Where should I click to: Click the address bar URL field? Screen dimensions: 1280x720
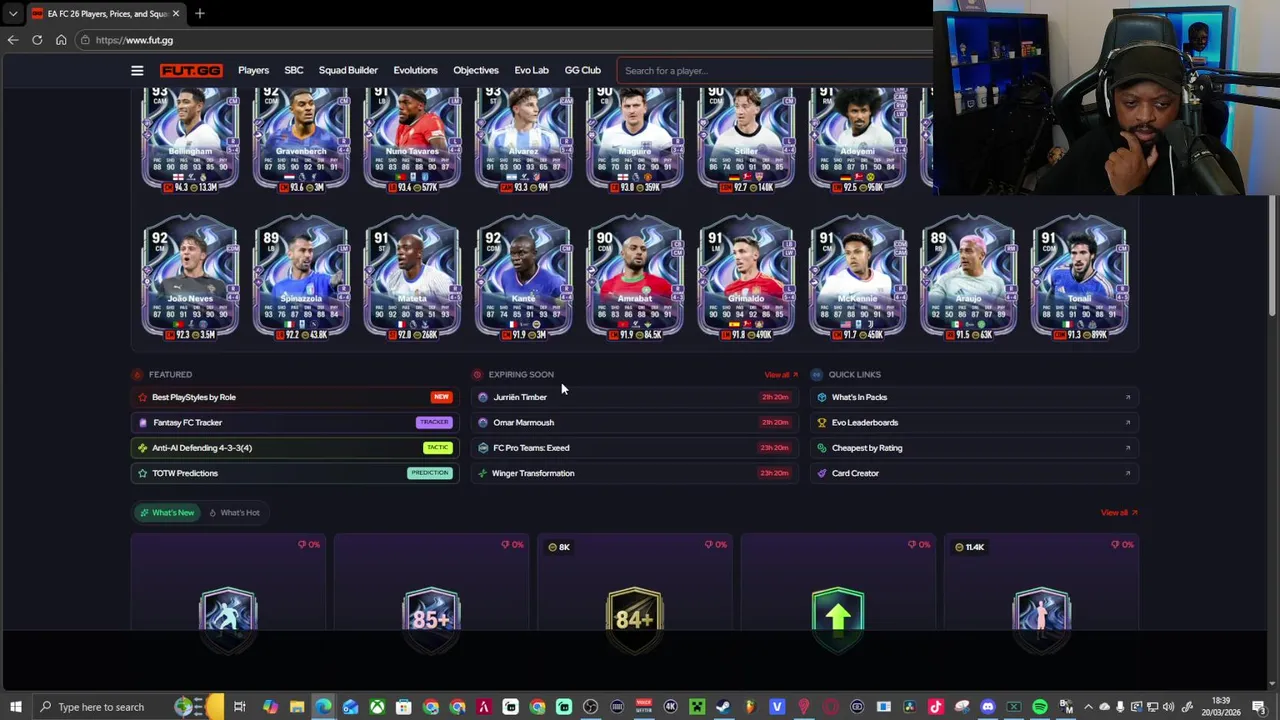coord(500,40)
